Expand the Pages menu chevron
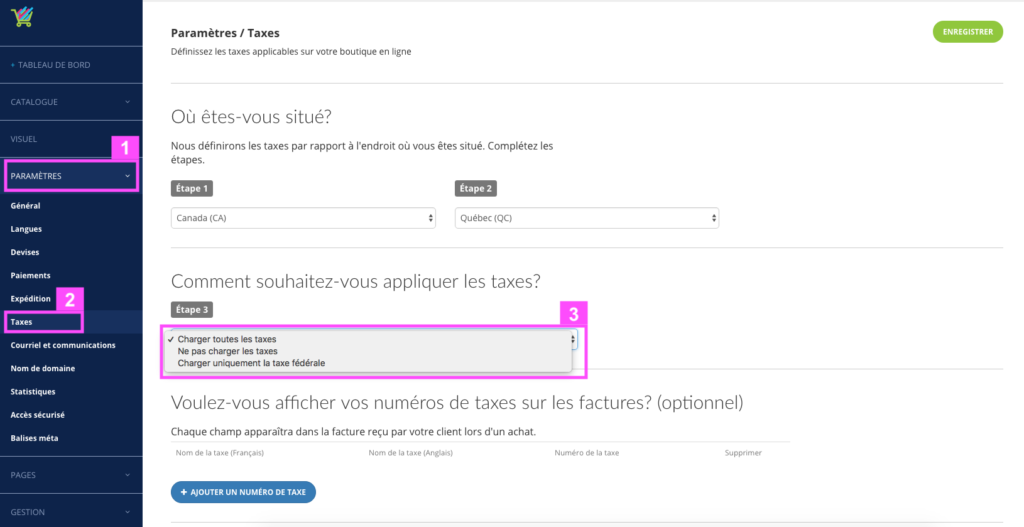Image resolution: width=1024 pixels, height=527 pixels. coord(127,475)
